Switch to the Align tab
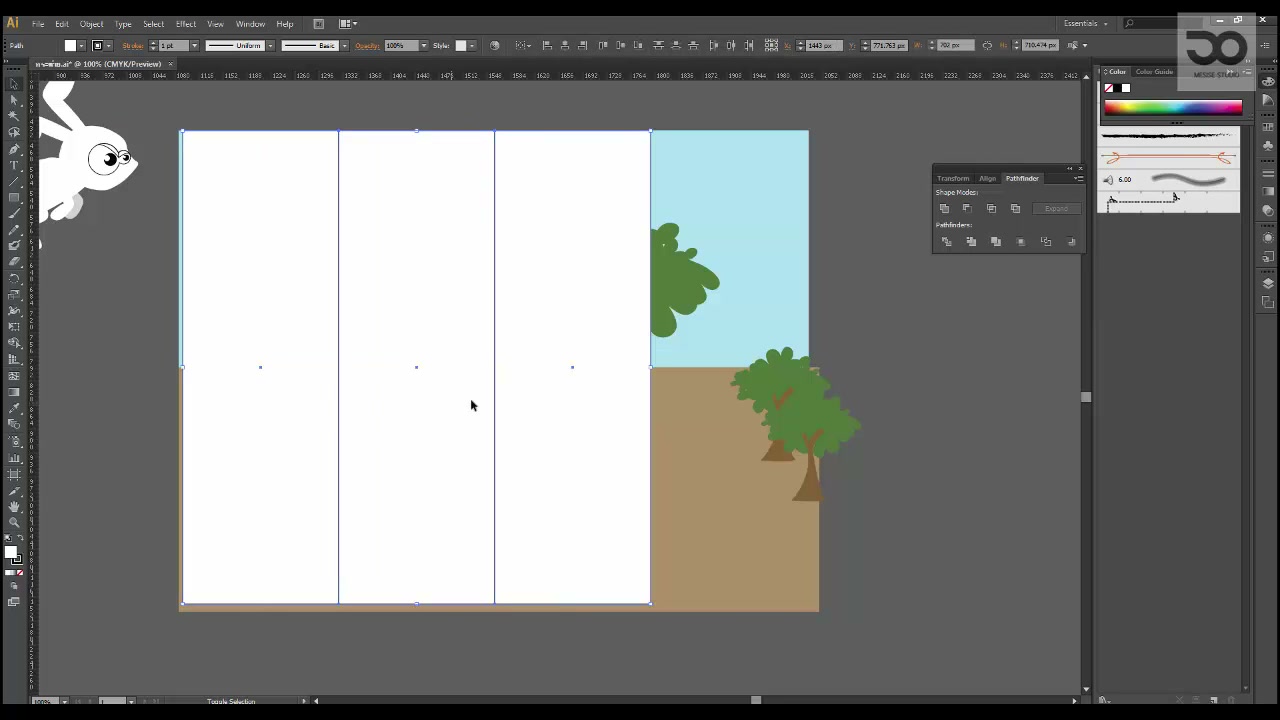Image resolution: width=1280 pixels, height=720 pixels. 988,178
